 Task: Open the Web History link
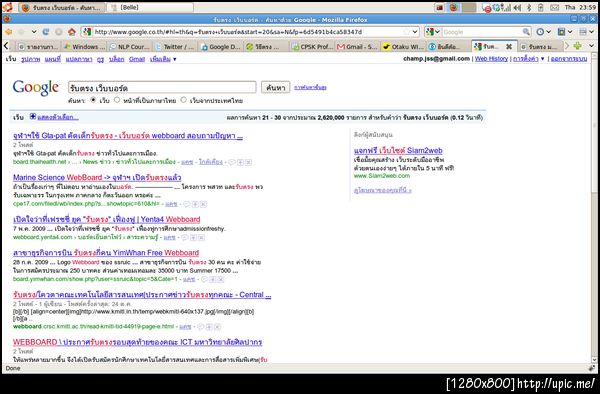tap(491, 59)
